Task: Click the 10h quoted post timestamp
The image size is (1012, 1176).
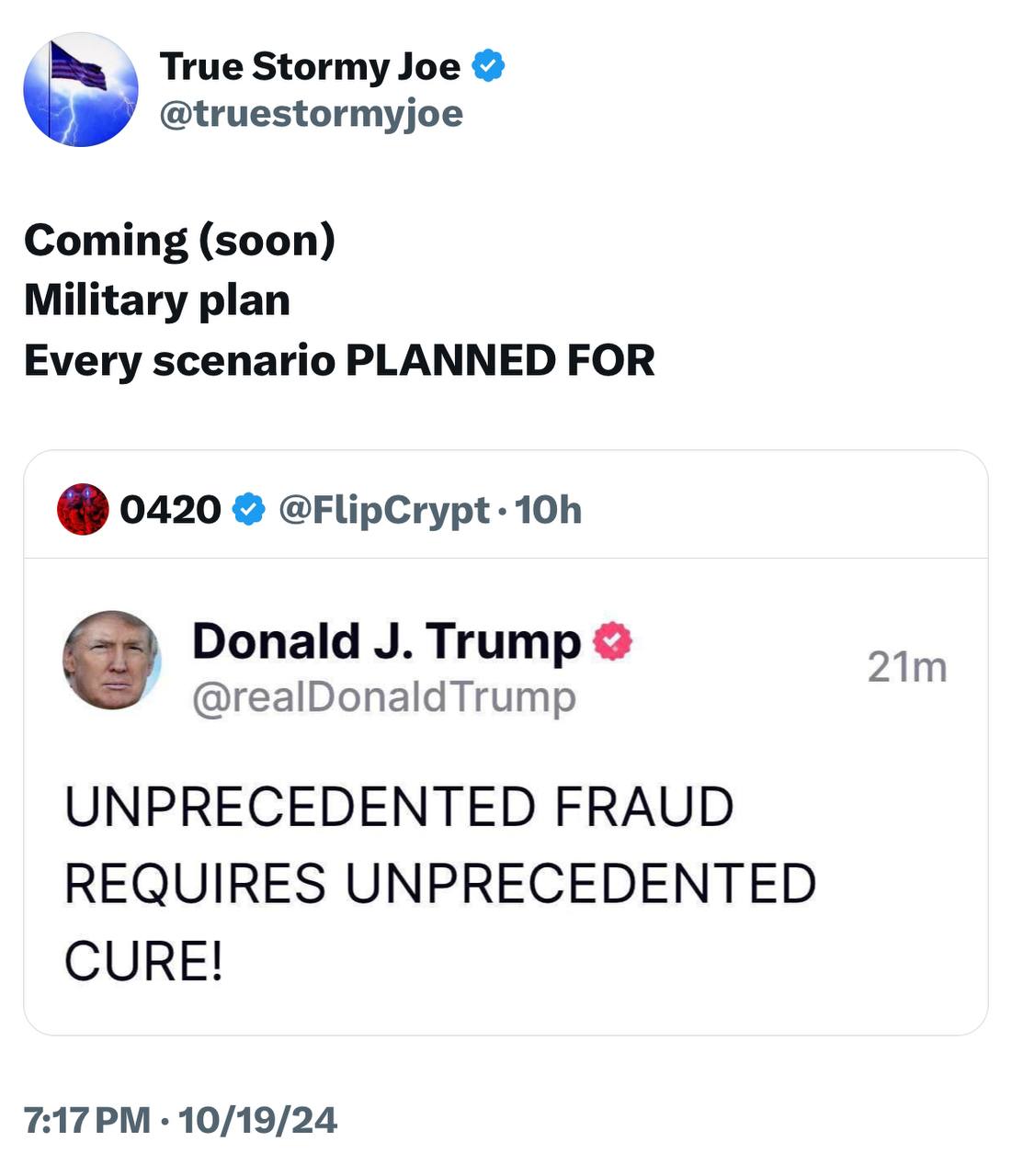Action: tap(549, 509)
